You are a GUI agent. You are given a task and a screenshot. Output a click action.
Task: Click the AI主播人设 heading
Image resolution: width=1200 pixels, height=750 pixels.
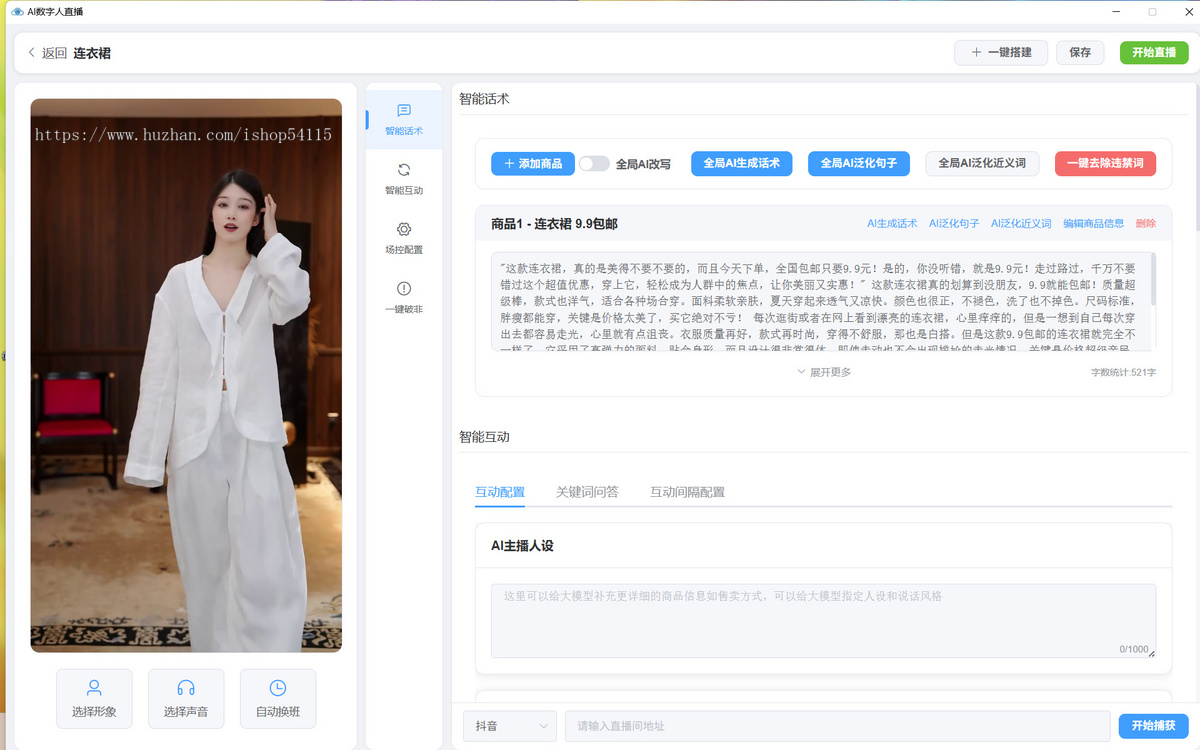[x=522, y=546]
